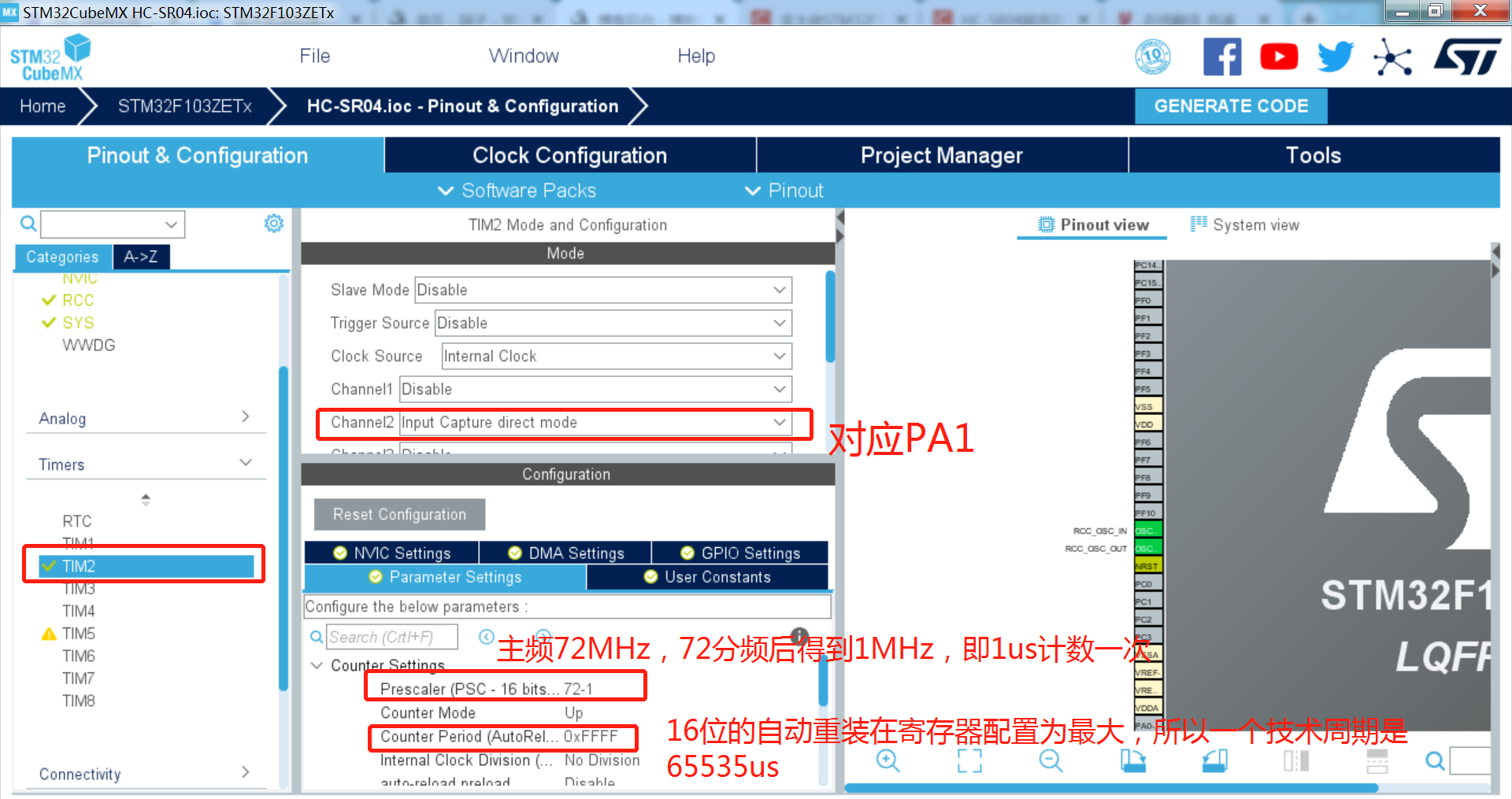Click the peripheral search magnifier icon
Image resolution: width=1512 pixels, height=799 pixels.
coord(28,224)
